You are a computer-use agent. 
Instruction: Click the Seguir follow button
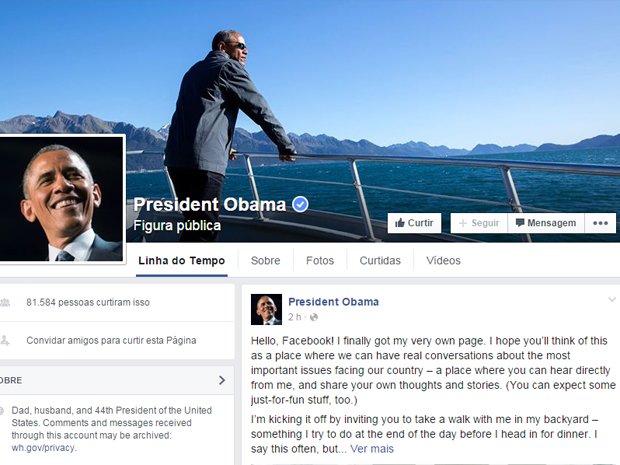[479, 223]
